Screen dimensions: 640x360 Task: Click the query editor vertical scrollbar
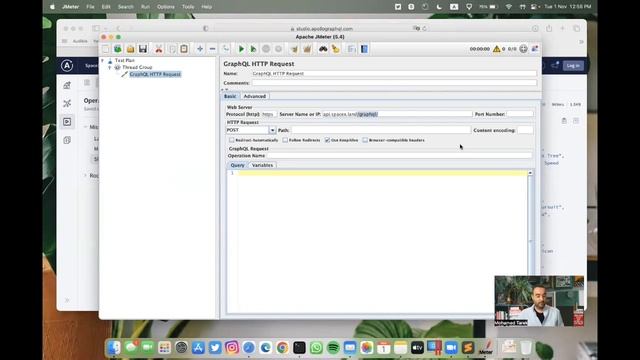[x=530, y=241]
